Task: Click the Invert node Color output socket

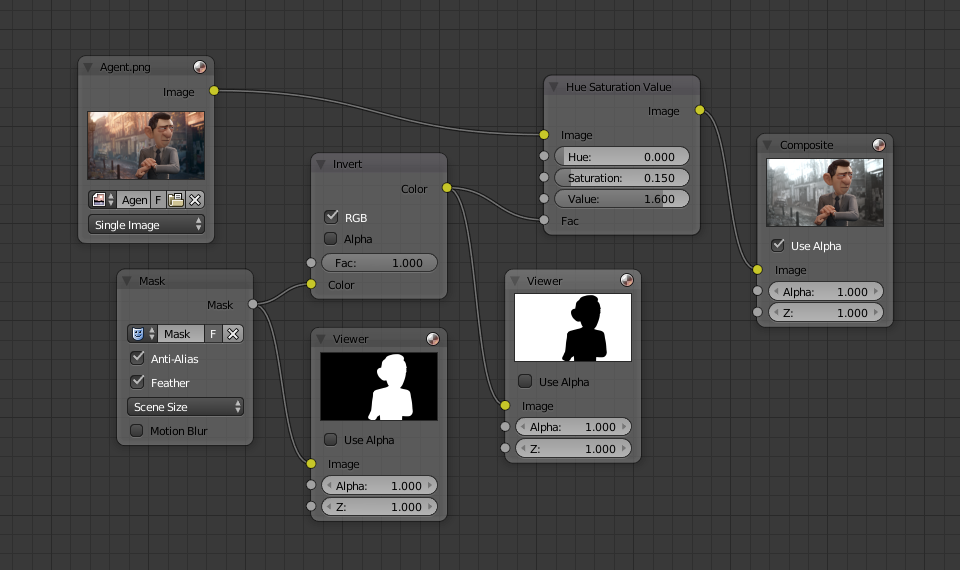Action: tap(447, 187)
